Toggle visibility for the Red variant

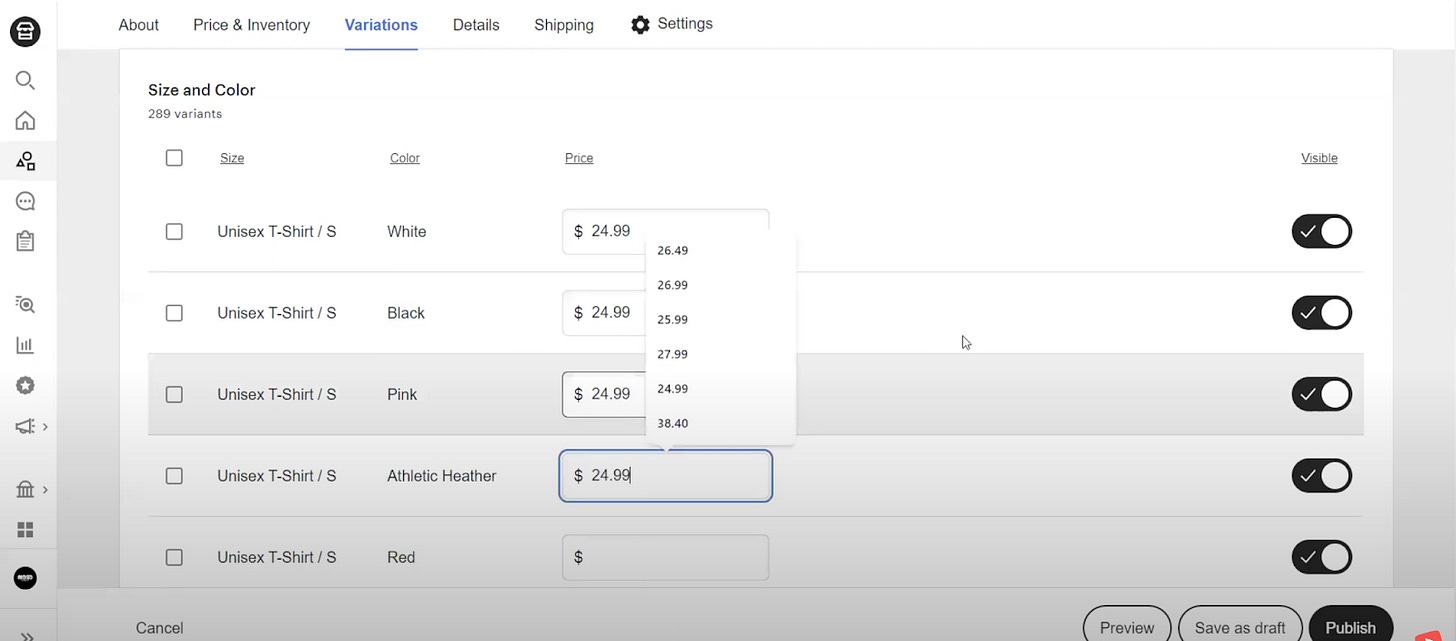(1321, 557)
